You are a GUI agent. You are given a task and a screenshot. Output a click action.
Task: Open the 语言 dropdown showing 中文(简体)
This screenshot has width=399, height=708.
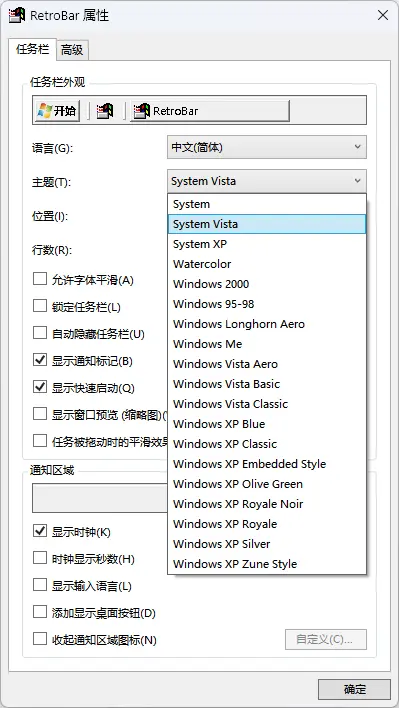(267, 147)
